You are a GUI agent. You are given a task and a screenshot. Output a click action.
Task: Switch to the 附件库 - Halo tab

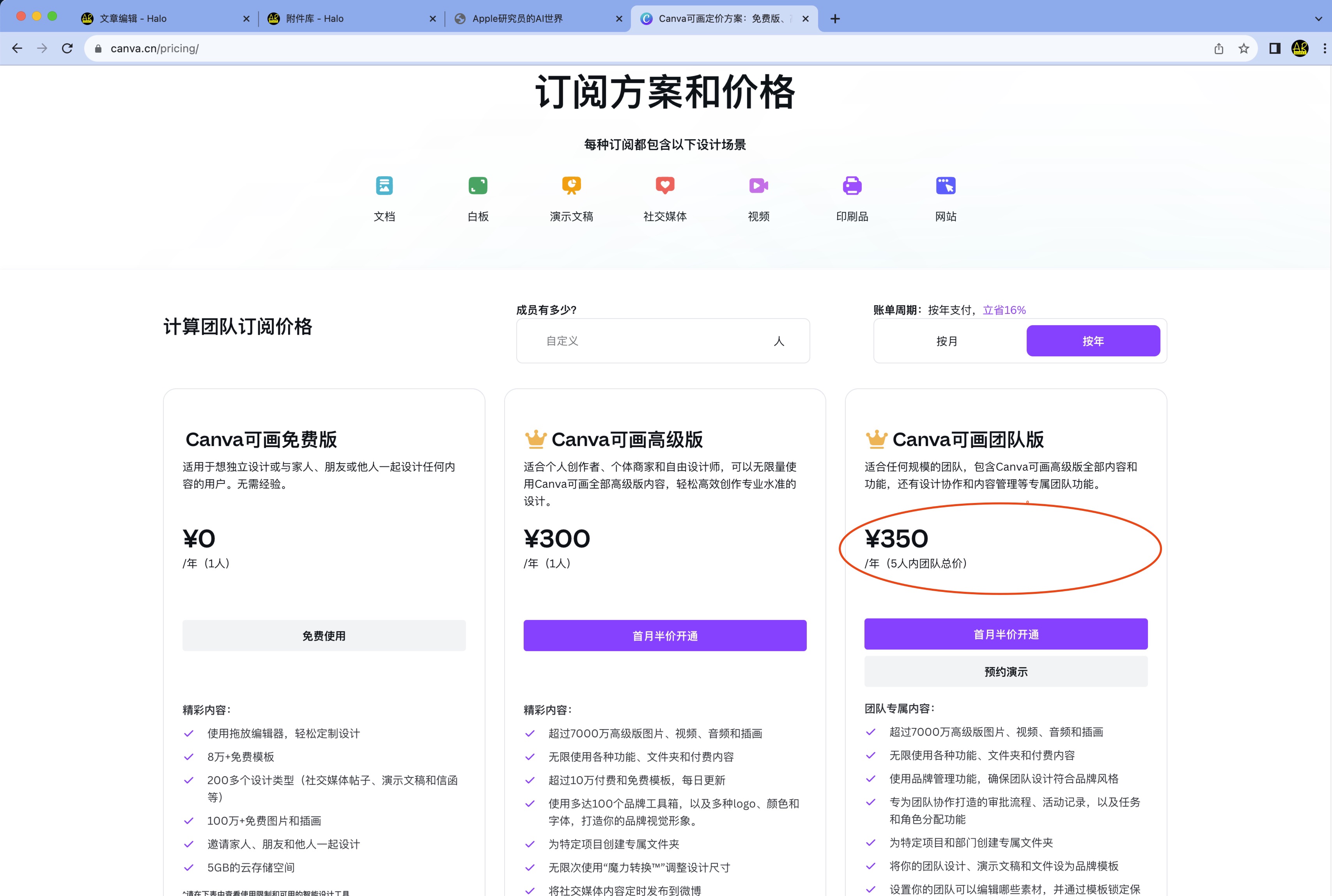click(x=352, y=19)
